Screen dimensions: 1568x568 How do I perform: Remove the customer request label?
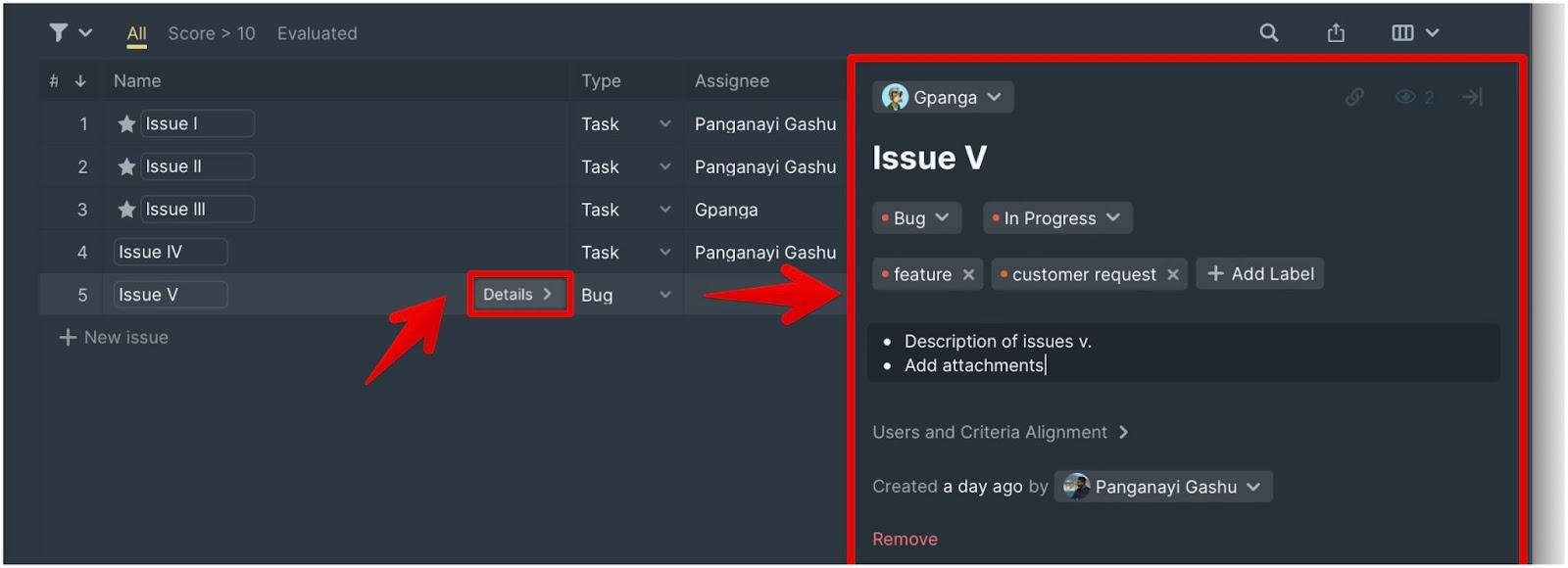pyautogui.click(x=1172, y=274)
